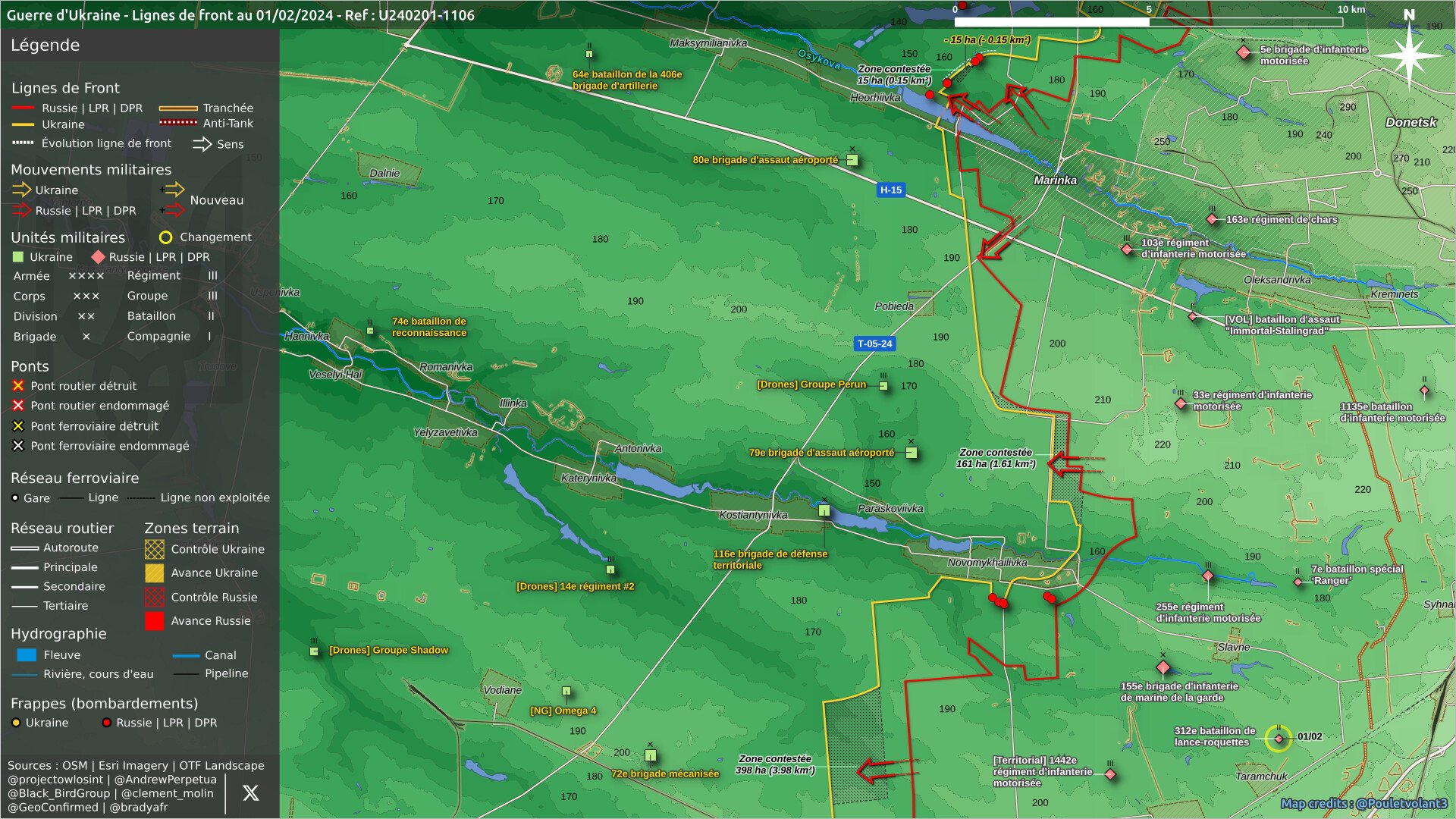Screen dimensions: 1456x819
Task: Click the X (Twitter) logo icon
Action: pos(250,793)
